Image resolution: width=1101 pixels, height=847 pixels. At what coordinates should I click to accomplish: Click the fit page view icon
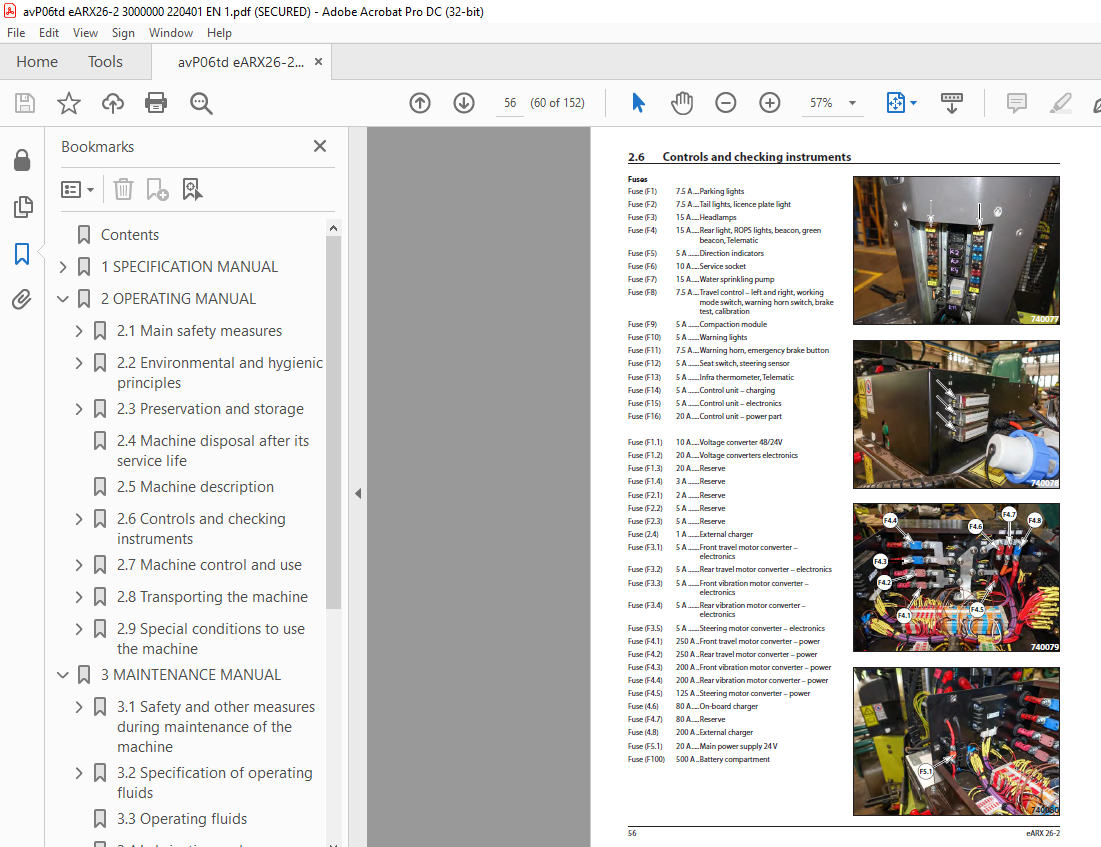tap(895, 103)
